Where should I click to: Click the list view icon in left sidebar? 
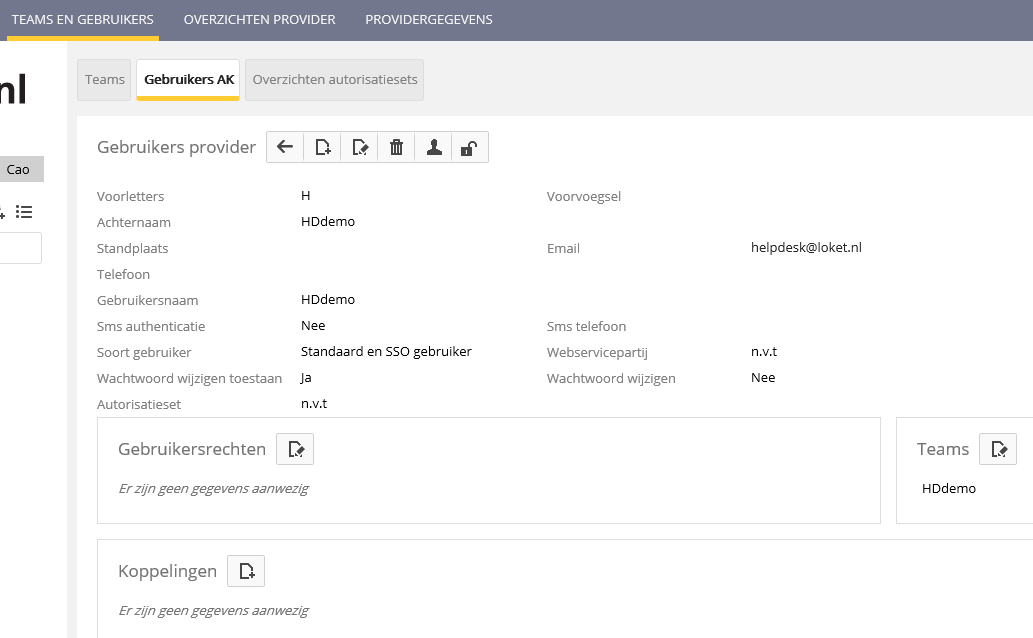point(24,212)
